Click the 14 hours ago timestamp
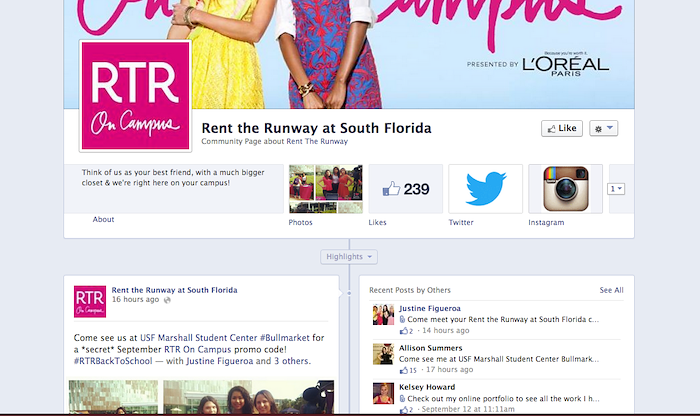700x416 pixels. (x=446, y=331)
